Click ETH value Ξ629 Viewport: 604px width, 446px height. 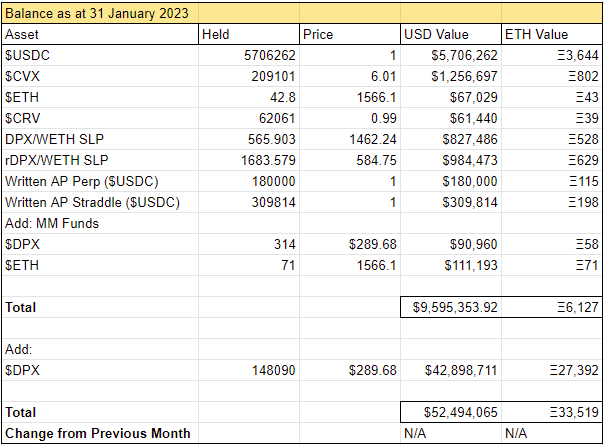(583, 160)
